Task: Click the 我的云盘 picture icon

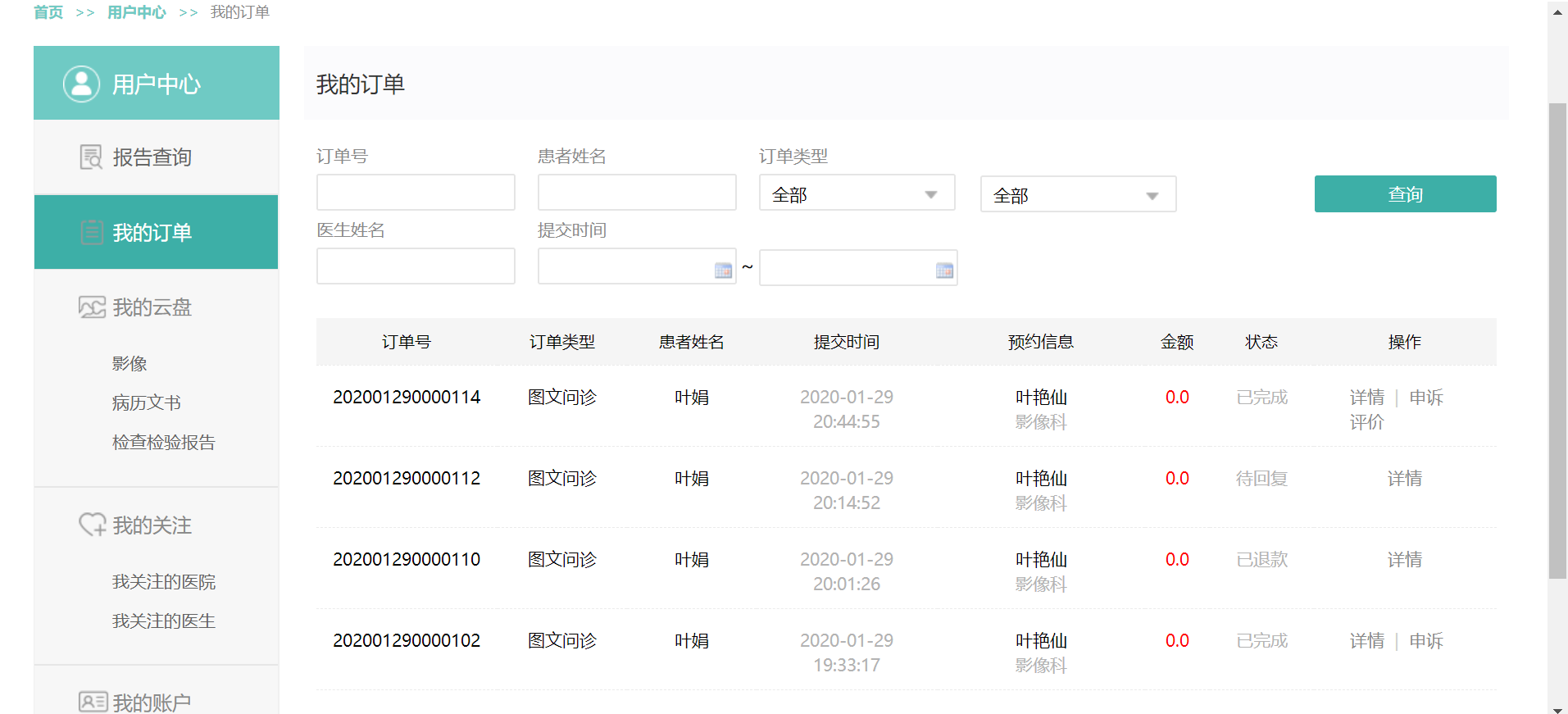Action: pos(92,307)
